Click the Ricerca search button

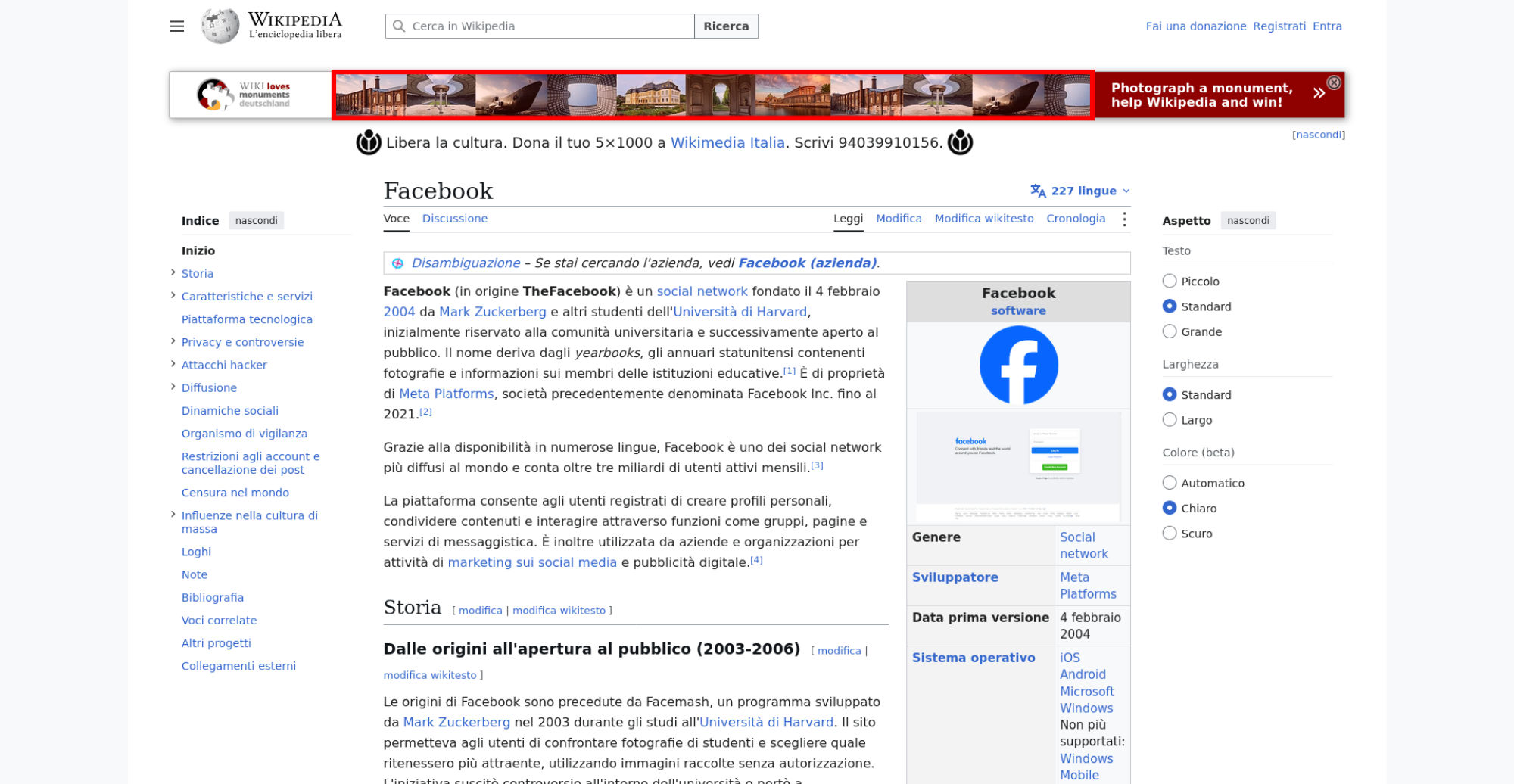click(726, 26)
